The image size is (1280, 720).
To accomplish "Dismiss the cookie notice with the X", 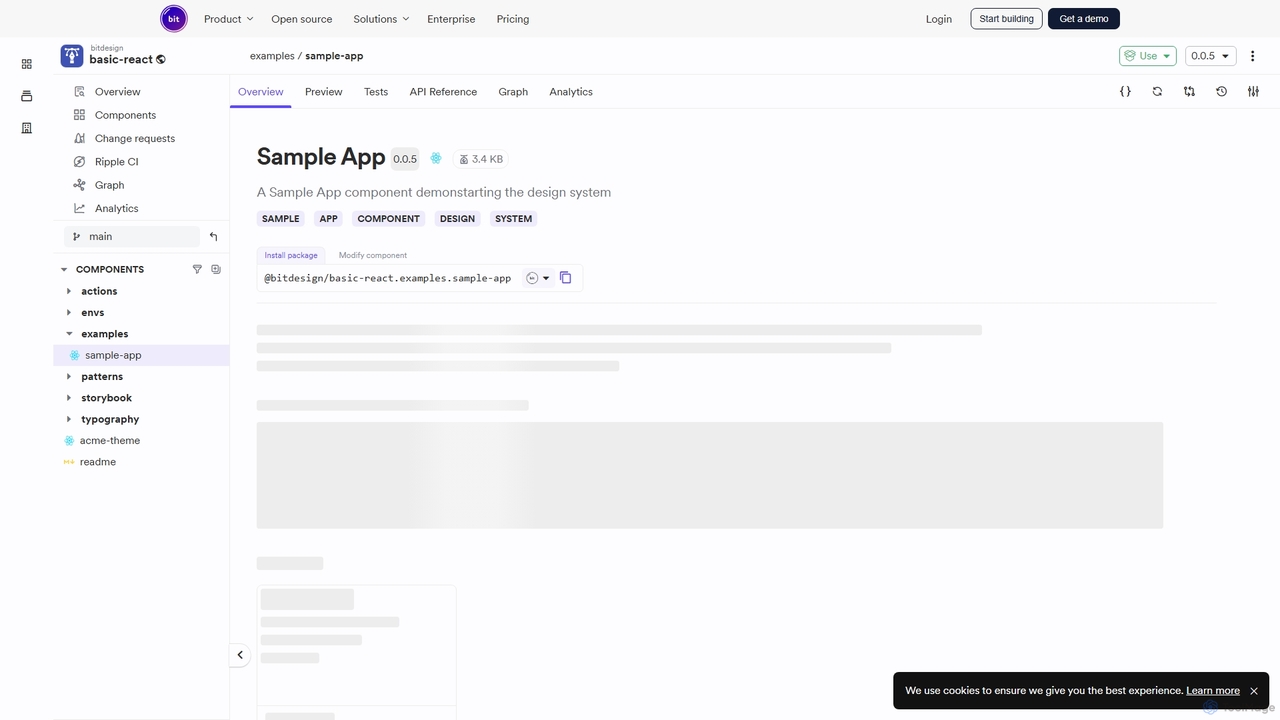I will [x=1254, y=691].
